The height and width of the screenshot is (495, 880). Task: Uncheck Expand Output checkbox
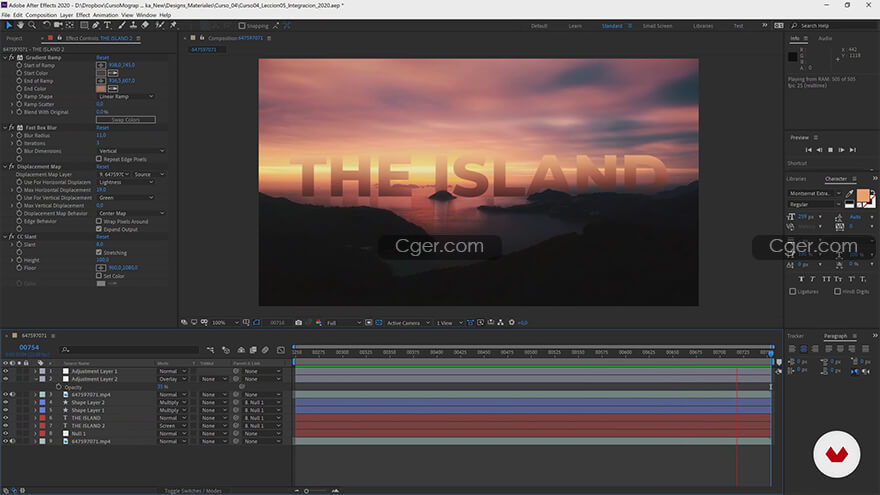99,229
